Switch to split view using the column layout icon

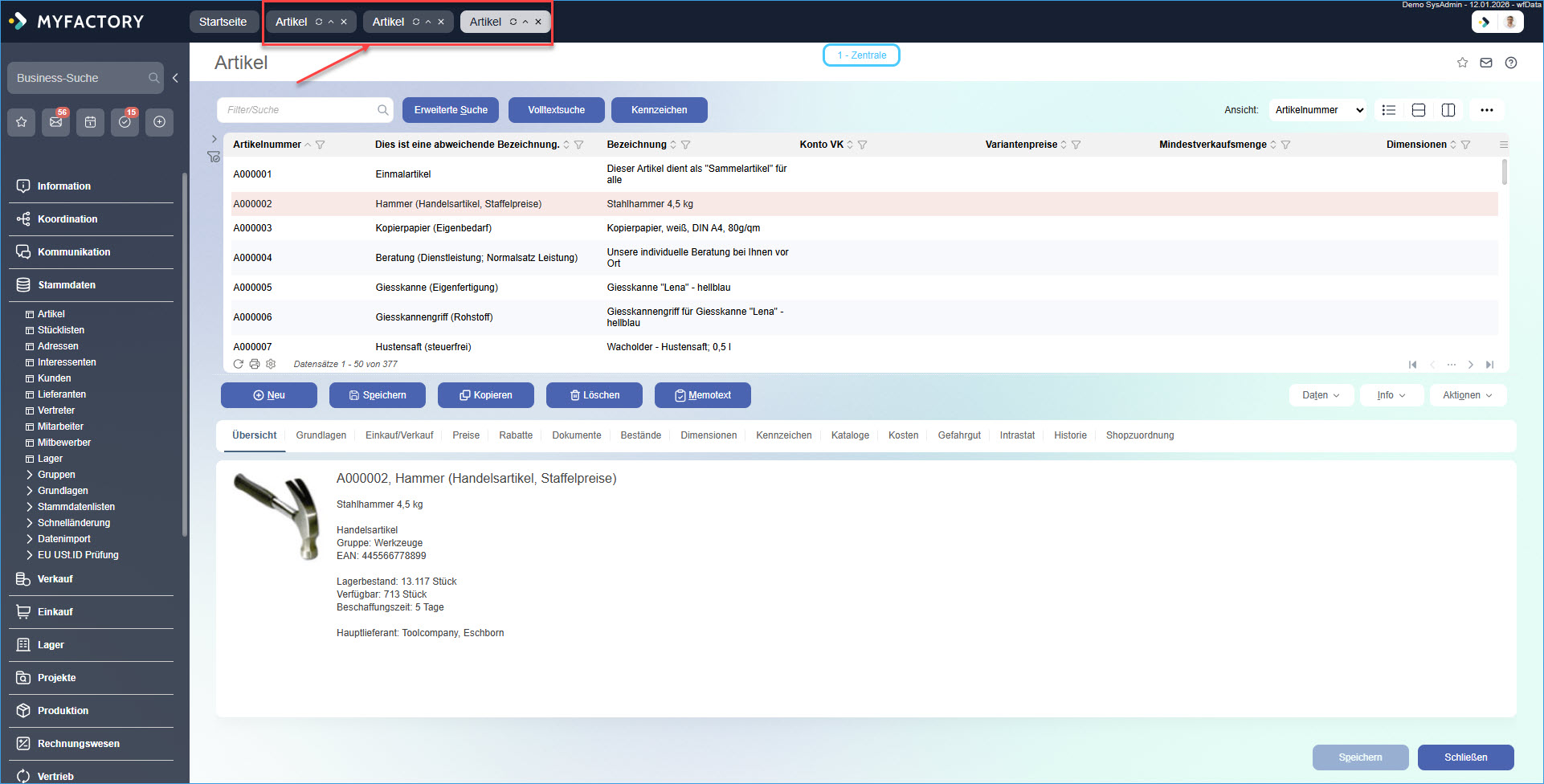point(1448,110)
